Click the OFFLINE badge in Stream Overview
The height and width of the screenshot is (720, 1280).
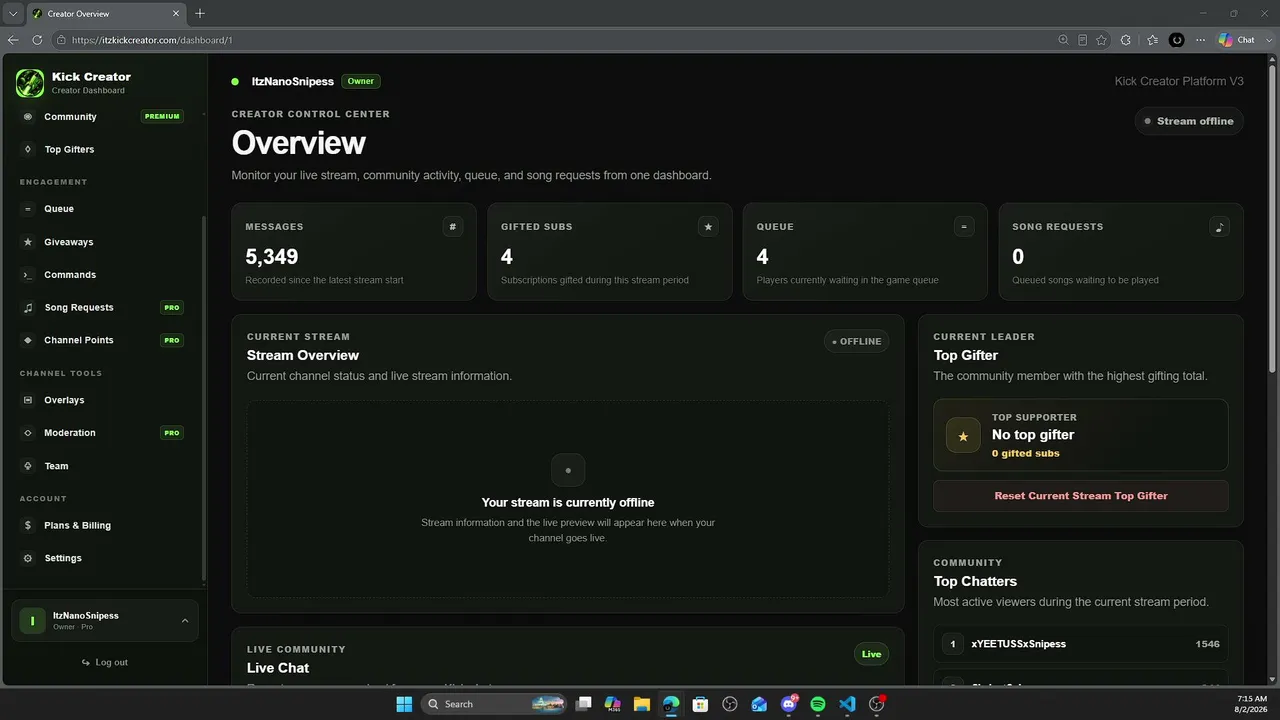tap(856, 341)
